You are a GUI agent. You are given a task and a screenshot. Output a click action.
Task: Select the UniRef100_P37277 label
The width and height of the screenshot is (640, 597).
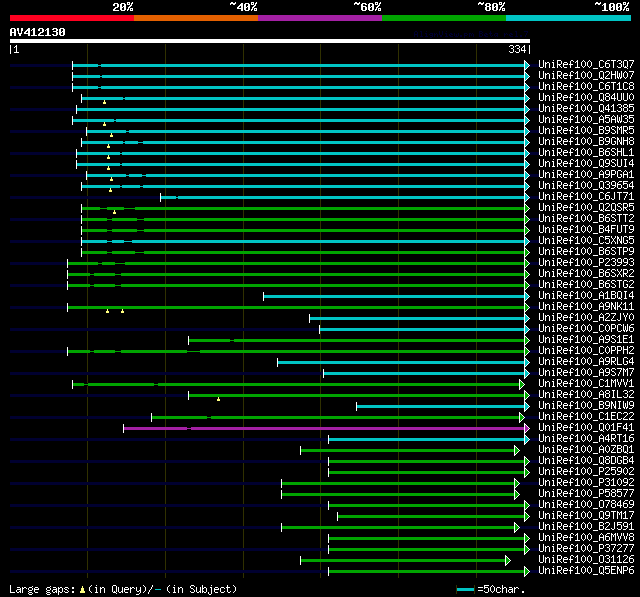click(x=586, y=549)
